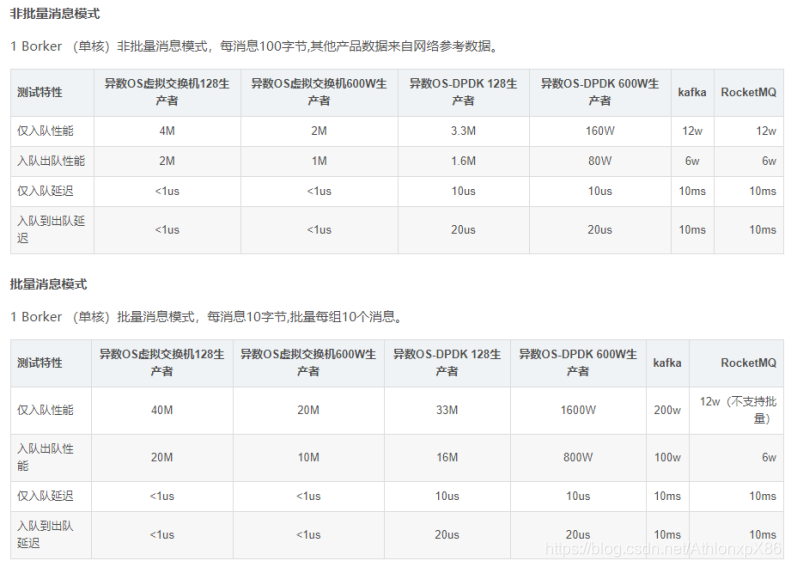The height and width of the screenshot is (567, 791).
Task: Select batch table RocketMQ '6w' cell
Action: (737, 458)
